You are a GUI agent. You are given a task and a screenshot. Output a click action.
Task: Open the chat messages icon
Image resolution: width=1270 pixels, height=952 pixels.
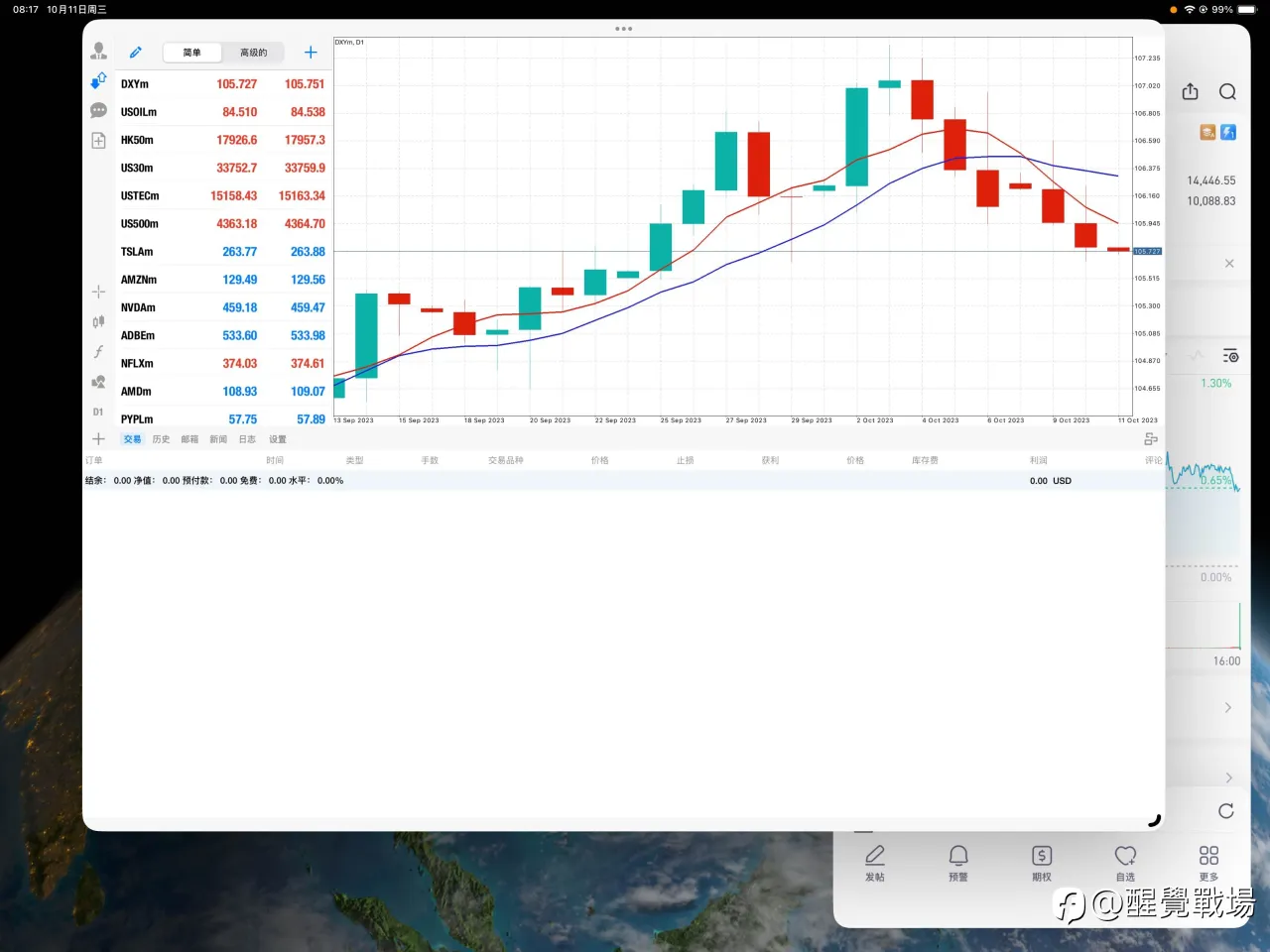tap(98, 110)
